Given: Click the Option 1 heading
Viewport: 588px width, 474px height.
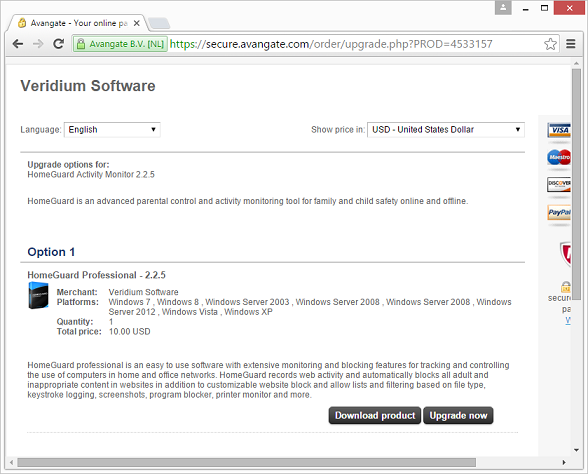Looking at the screenshot, I should 51,252.
